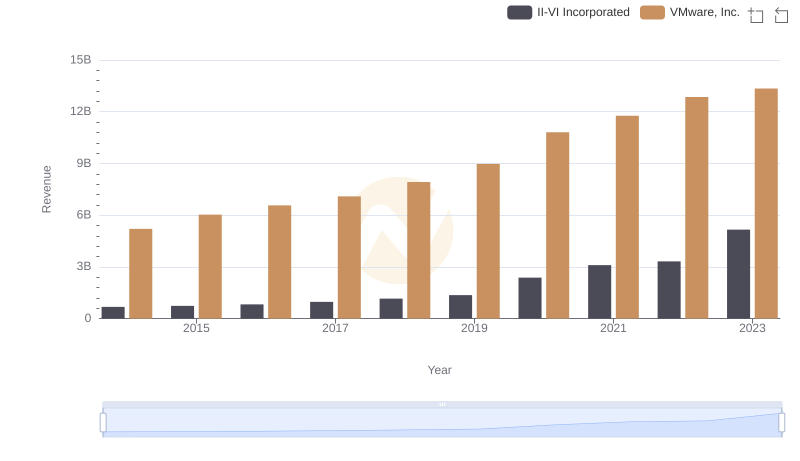Click the 2019 x-axis label
This screenshot has height=461, width=800.
pyautogui.click(x=474, y=328)
